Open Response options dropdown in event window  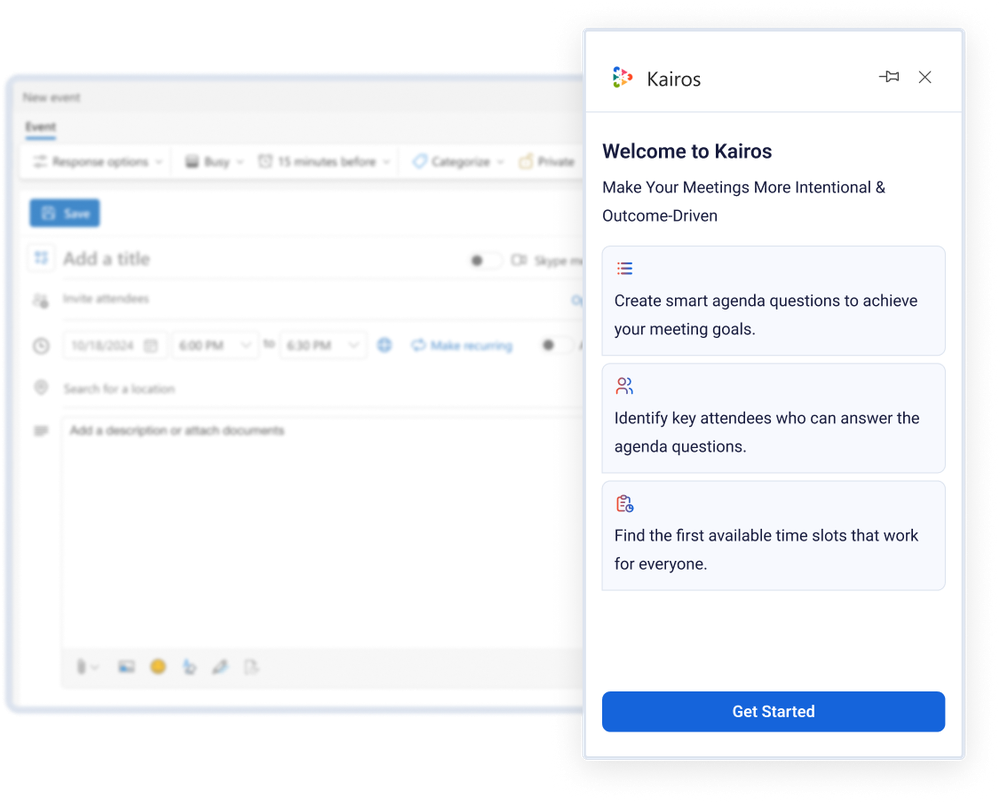98,162
